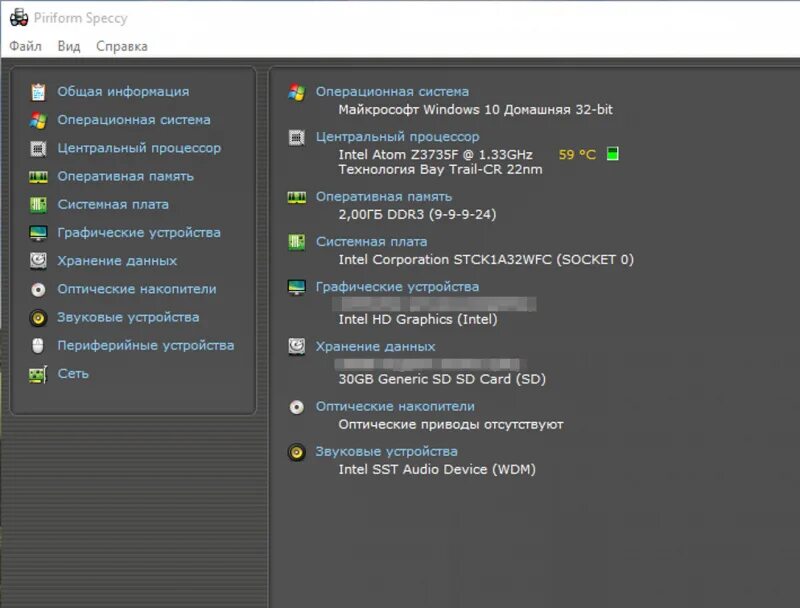This screenshot has width=800, height=608.
Task: Select Системная плата in the sidebar
Action: 113,205
